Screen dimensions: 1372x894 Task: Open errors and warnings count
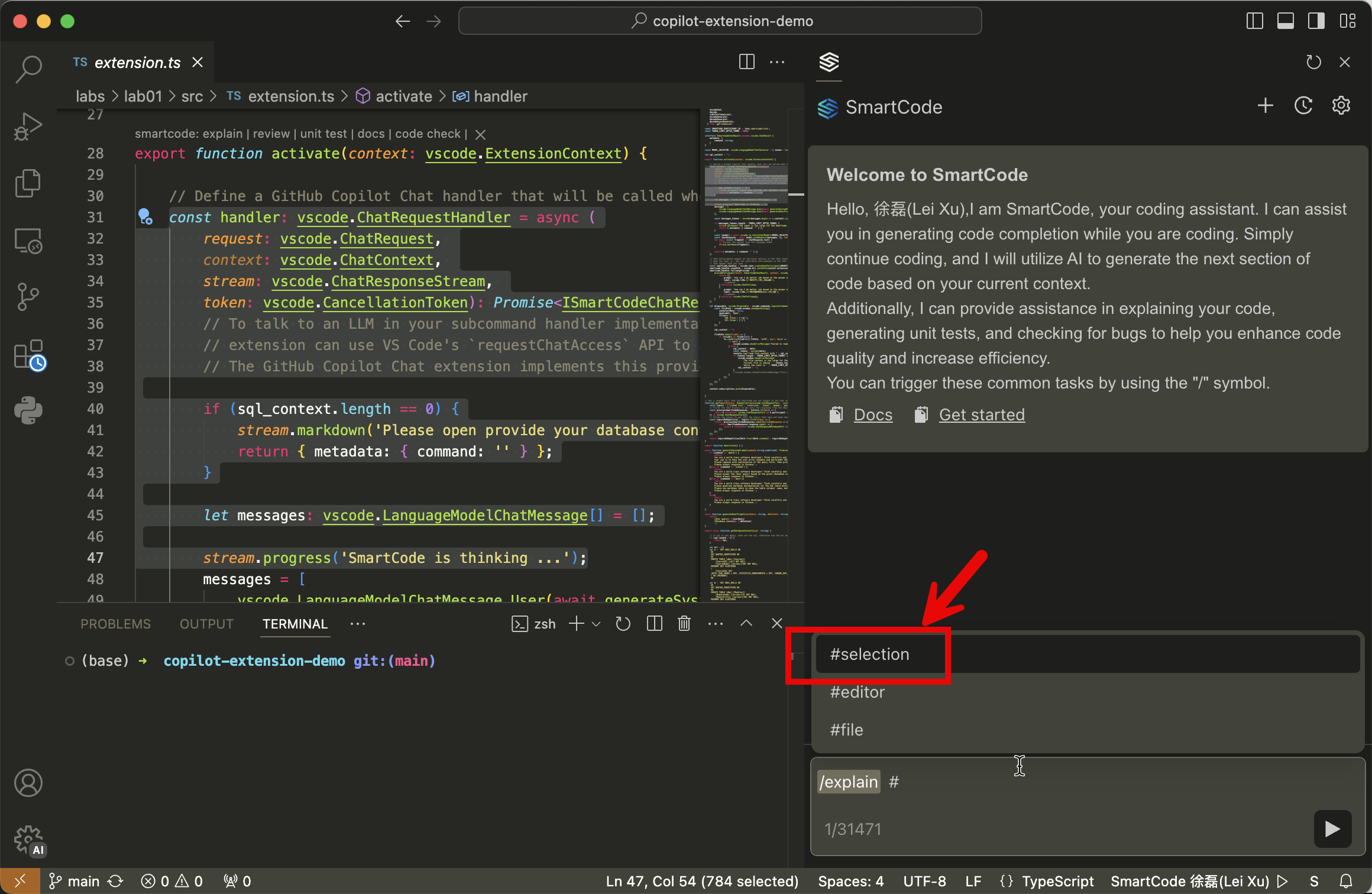[172, 881]
